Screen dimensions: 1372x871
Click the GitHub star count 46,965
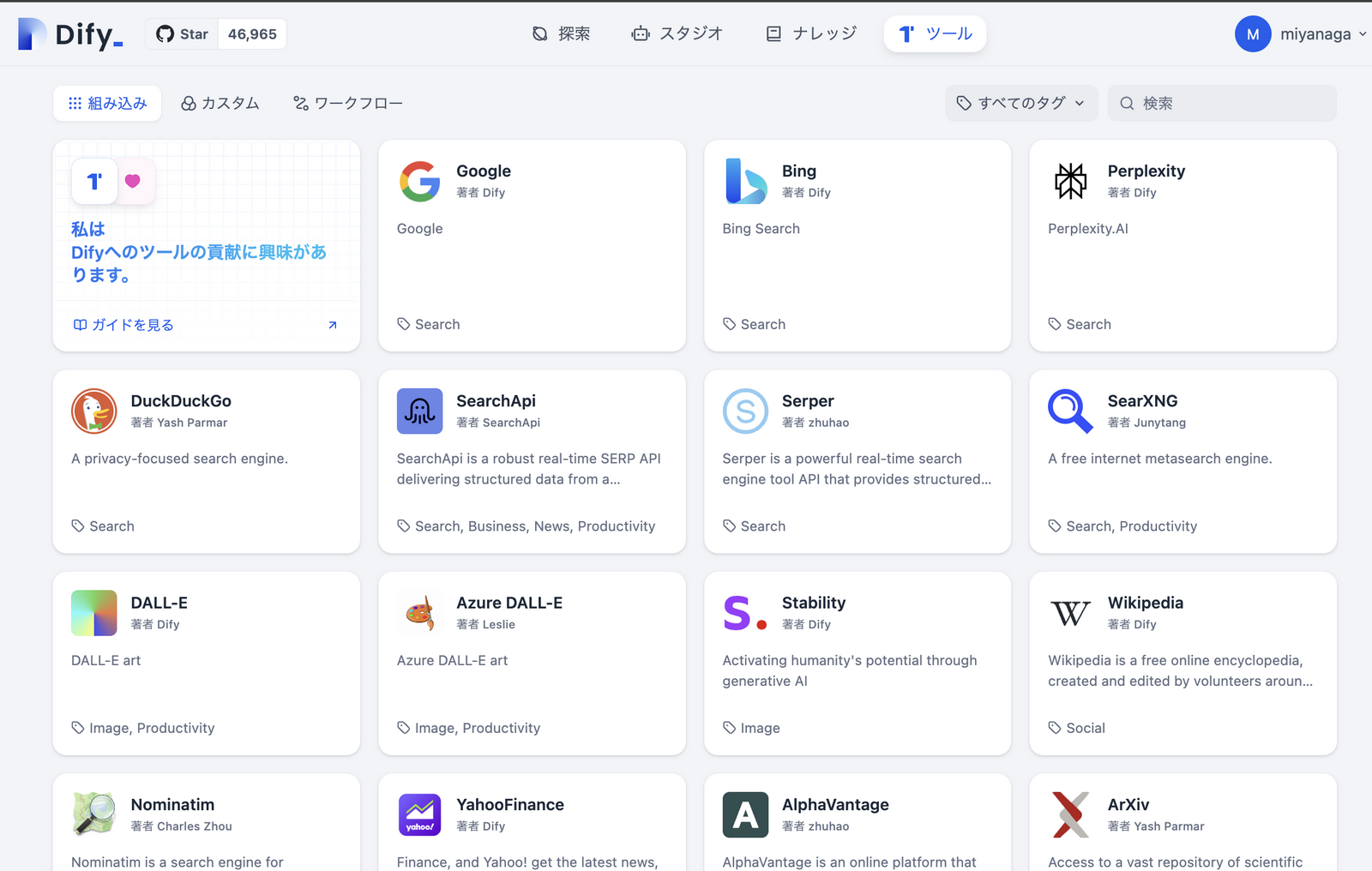pos(252,34)
